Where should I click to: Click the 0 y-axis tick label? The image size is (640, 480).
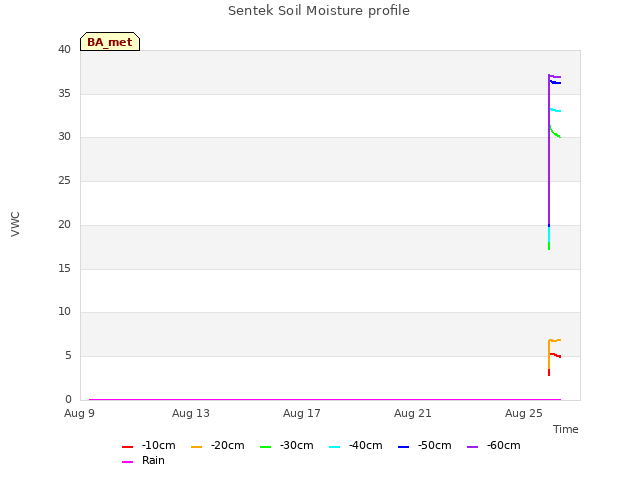(68, 399)
